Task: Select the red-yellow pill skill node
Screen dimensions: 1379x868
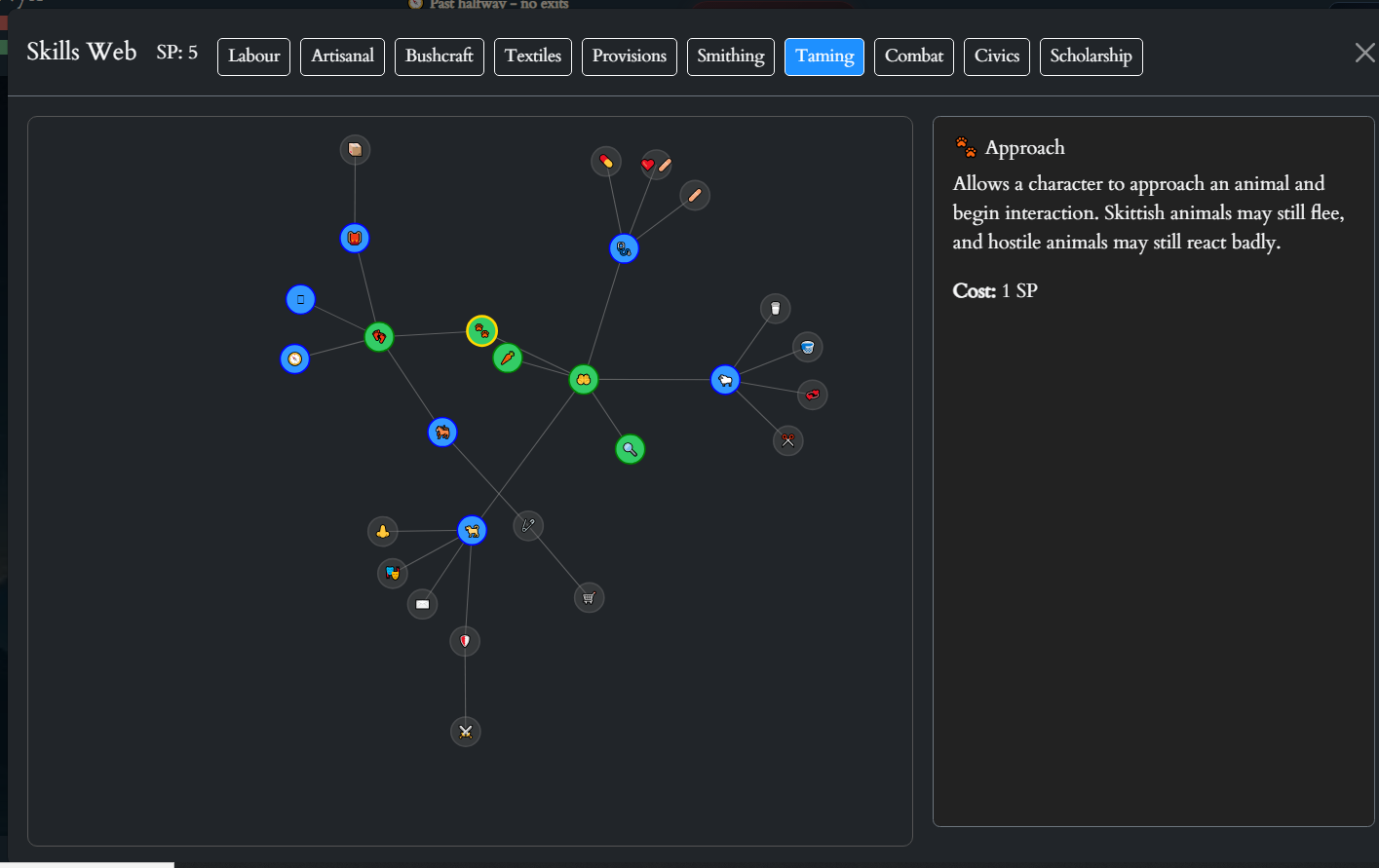Action: click(x=606, y=161)
